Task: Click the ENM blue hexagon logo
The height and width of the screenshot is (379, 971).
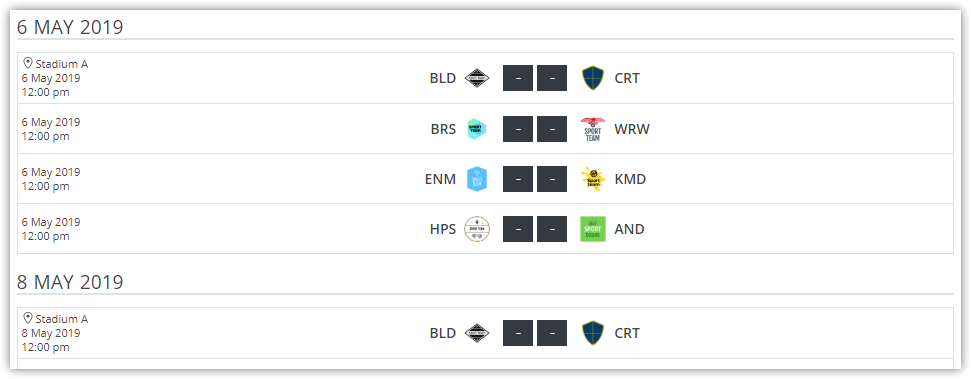Action: click(477, 179)
